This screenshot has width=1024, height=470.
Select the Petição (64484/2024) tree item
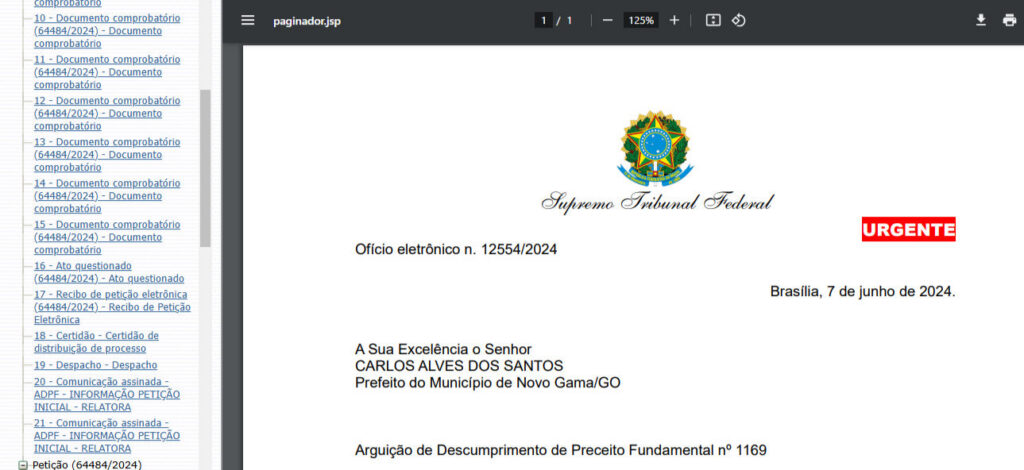pos(87,465)
